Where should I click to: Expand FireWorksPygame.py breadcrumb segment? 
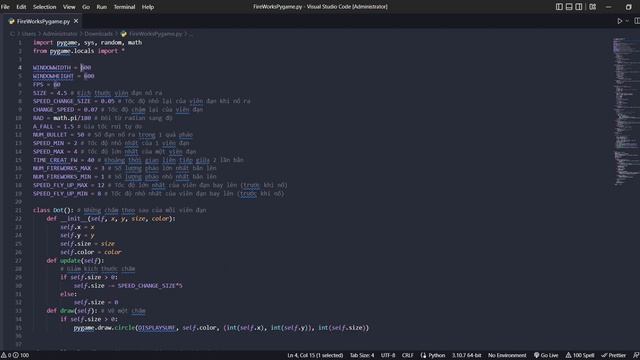pos(156,34)
